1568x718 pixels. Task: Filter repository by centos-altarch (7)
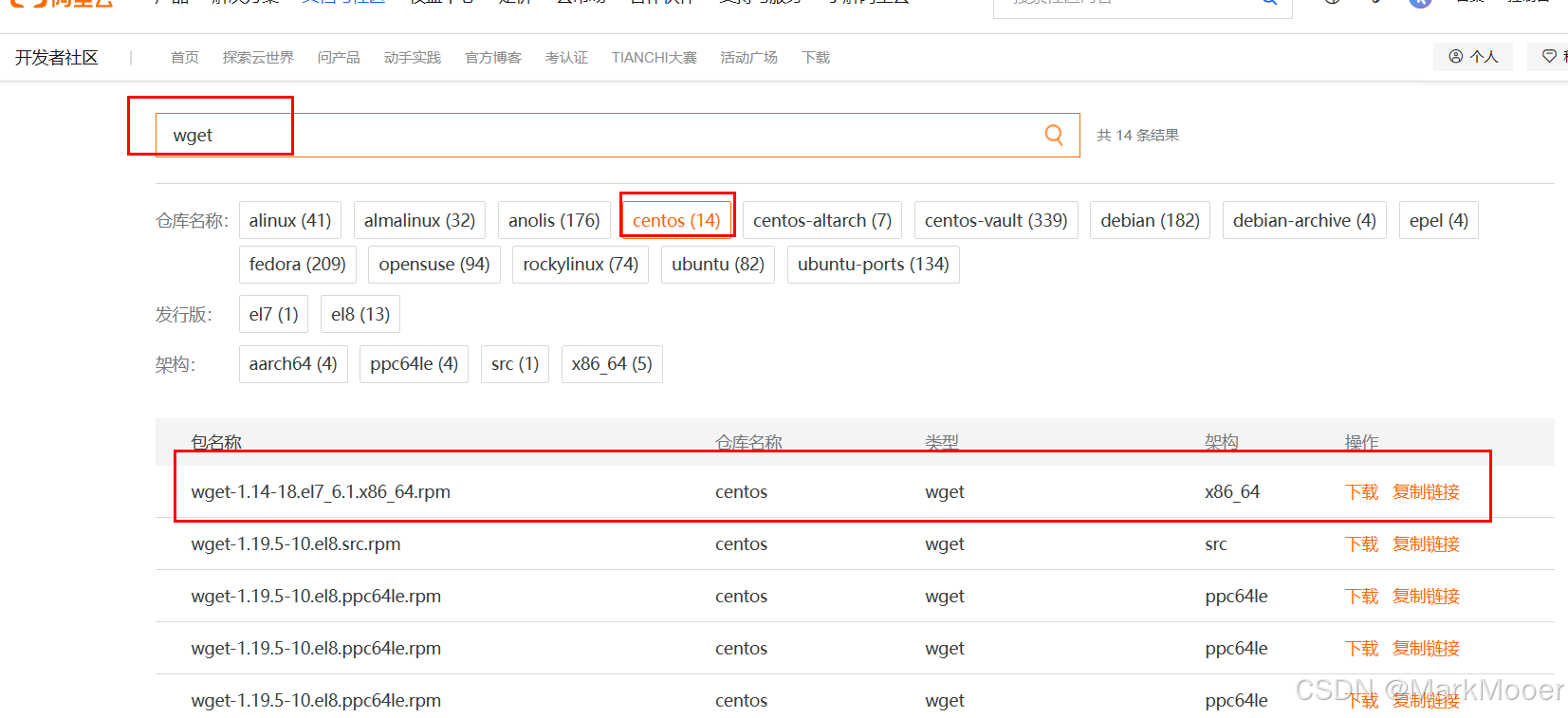[x=822, y=220]
